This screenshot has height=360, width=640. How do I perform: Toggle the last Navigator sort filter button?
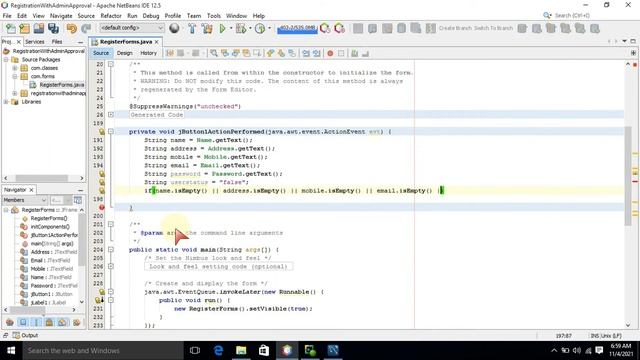(x=76, y=322)
